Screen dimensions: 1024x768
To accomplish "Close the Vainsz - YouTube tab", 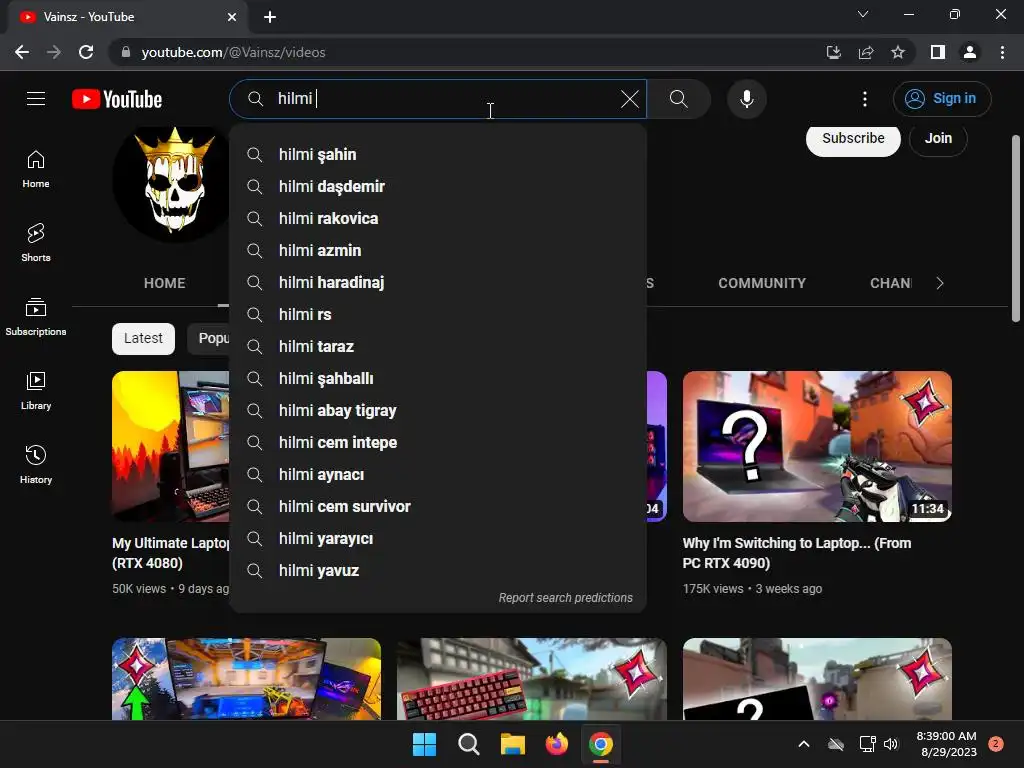I will point(232,17).
